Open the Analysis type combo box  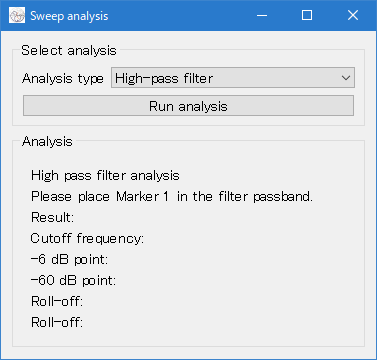(233, 78)
